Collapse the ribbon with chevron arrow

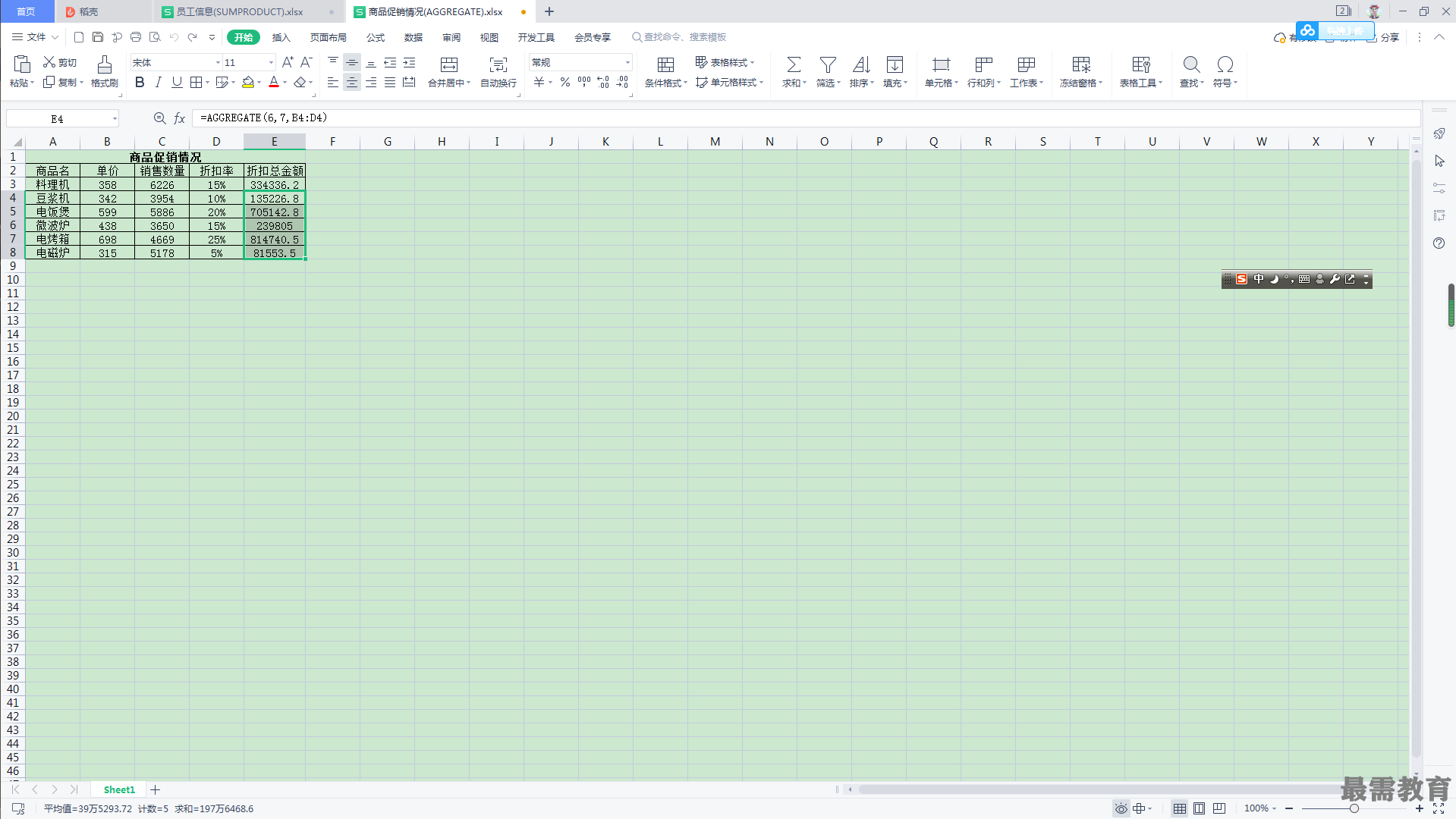pos(1439,37)
